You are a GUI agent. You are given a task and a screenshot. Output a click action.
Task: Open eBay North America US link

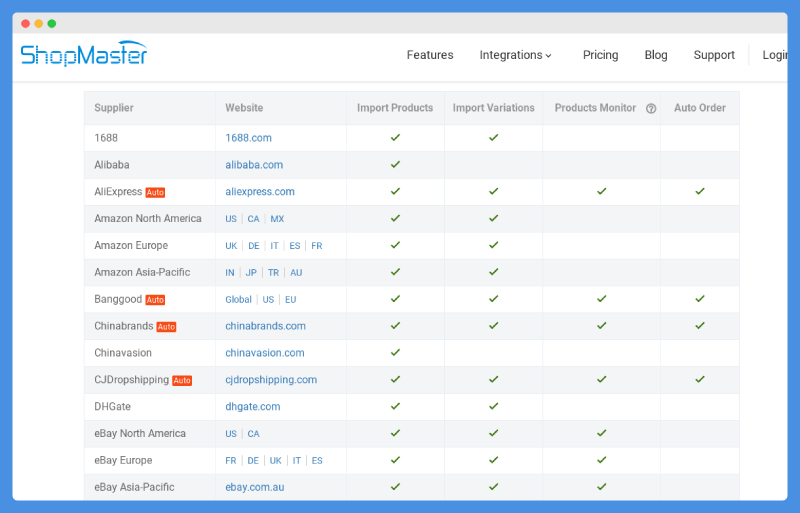tap(231, 434)
